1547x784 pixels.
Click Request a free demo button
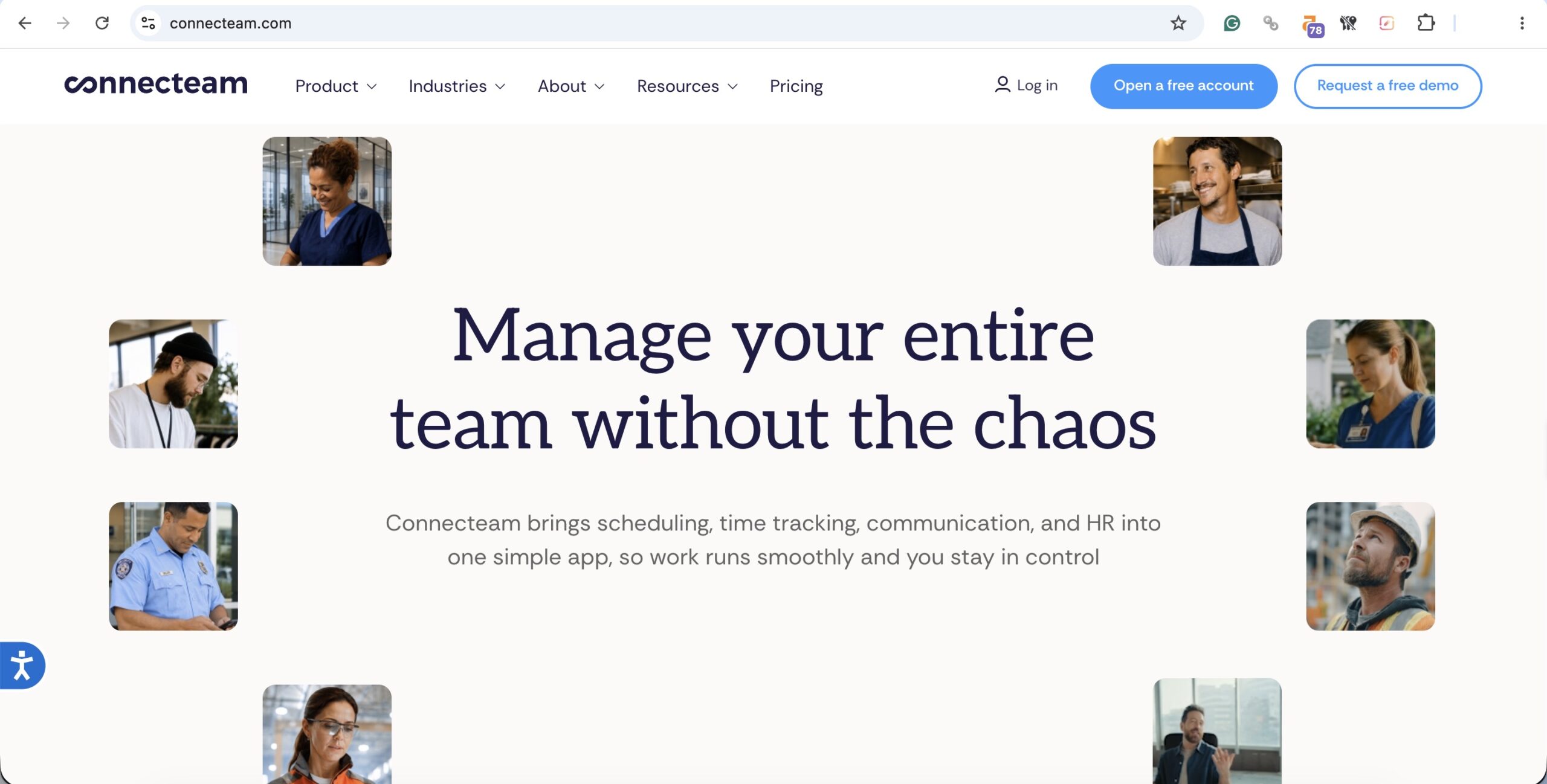(x=1387, y=86)
